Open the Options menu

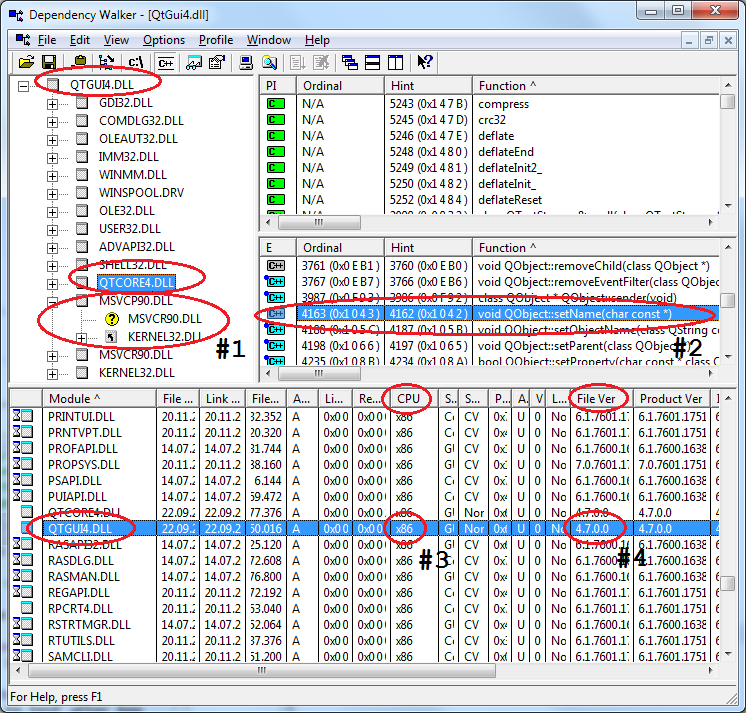(x=164, y=40)
